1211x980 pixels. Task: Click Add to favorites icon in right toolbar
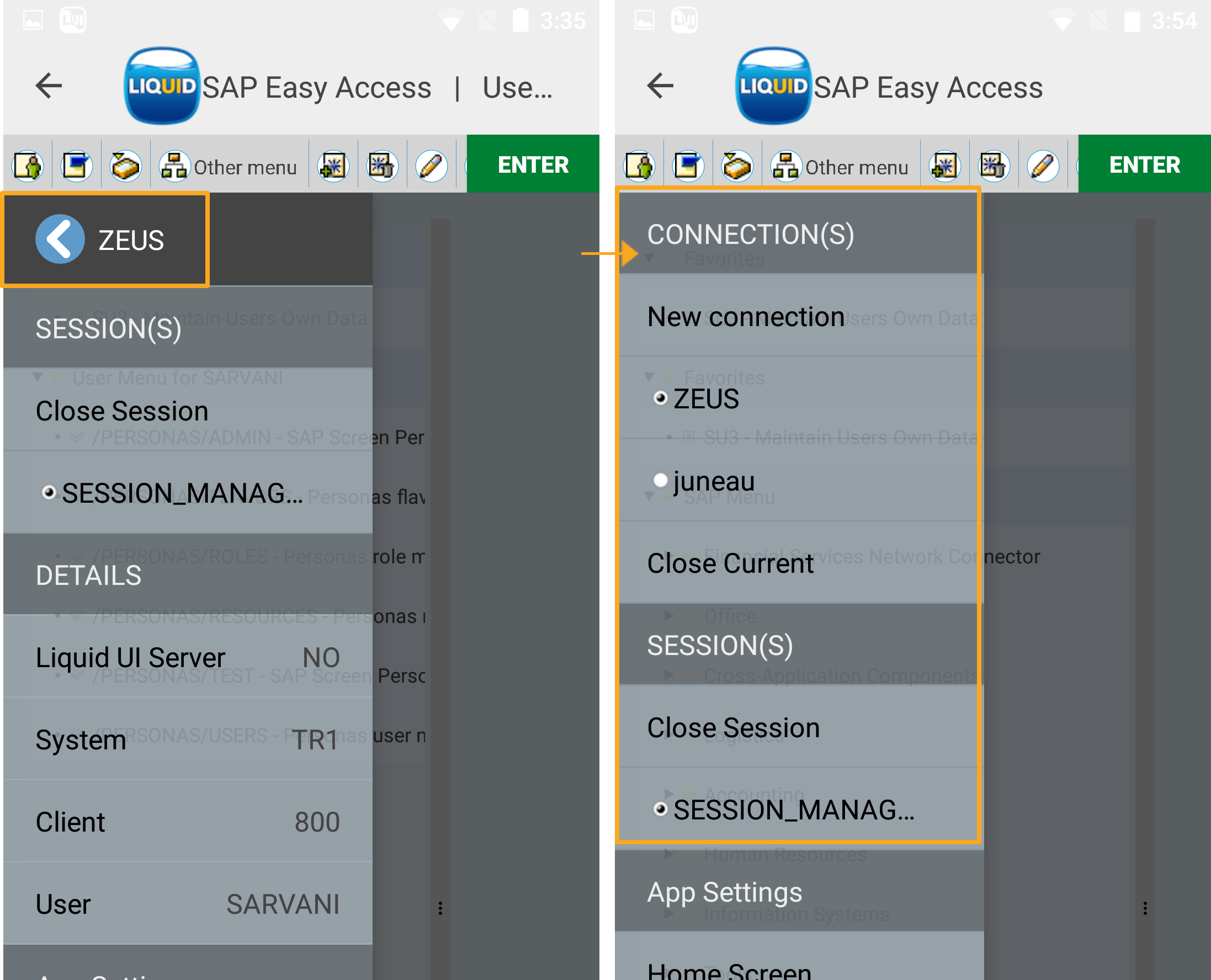(x=944, y=166)
